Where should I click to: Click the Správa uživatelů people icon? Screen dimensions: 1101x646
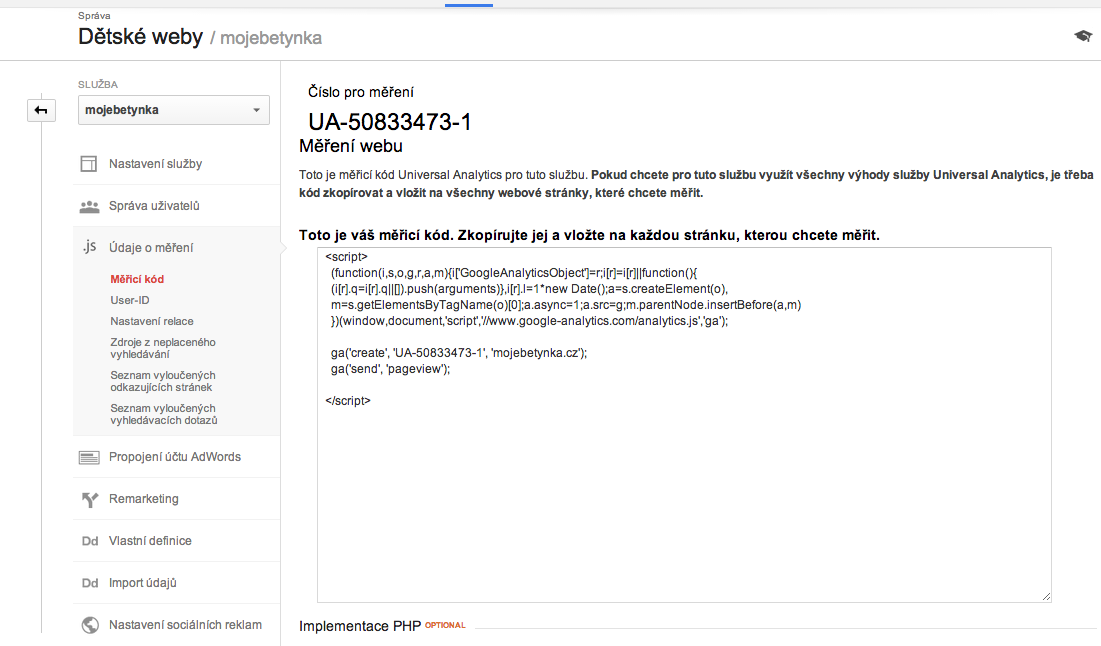90,207
